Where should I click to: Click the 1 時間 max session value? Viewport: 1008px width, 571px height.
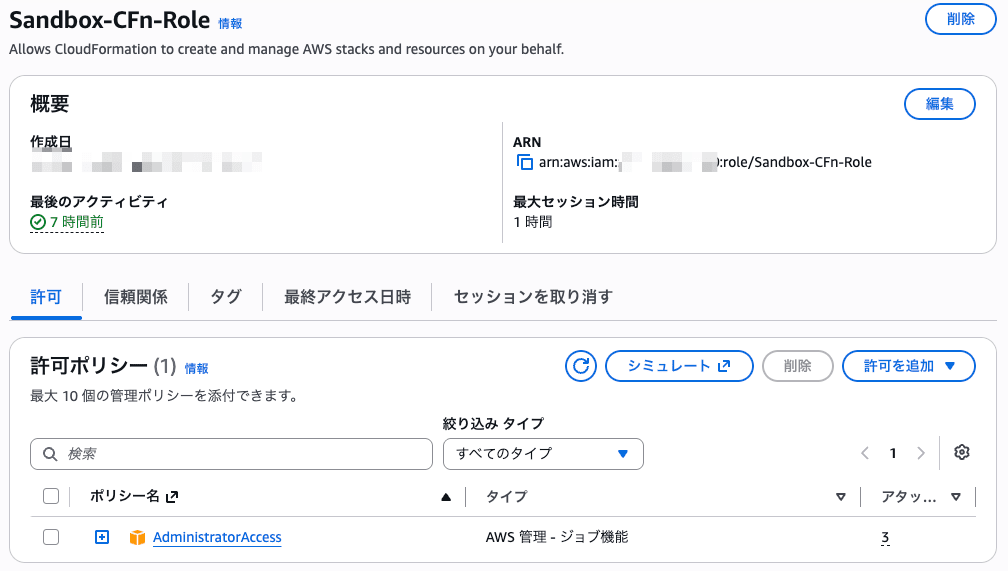[x=533, y=222]
